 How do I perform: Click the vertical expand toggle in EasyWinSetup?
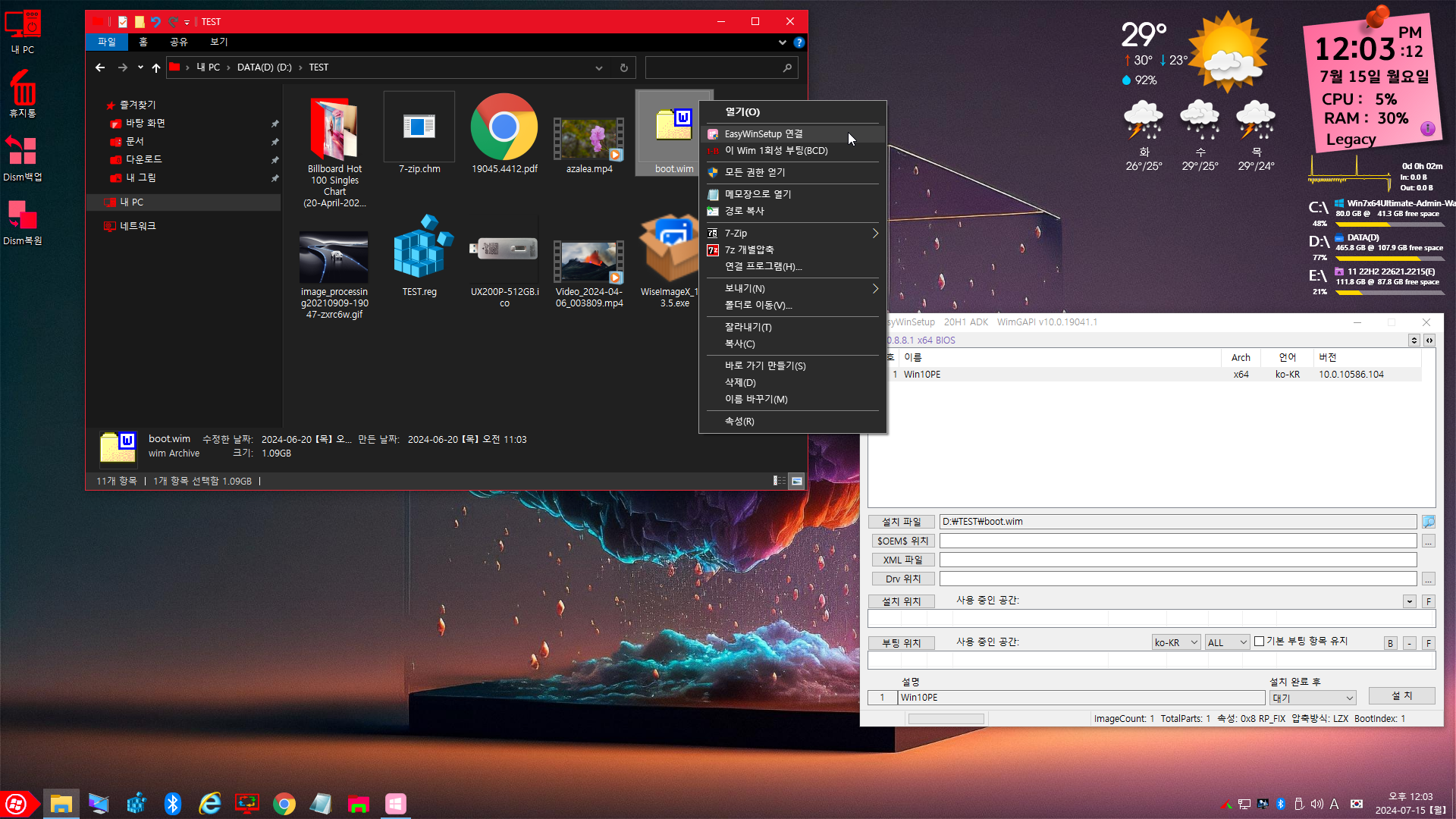pyautogui.click(x=1414, y=340)
